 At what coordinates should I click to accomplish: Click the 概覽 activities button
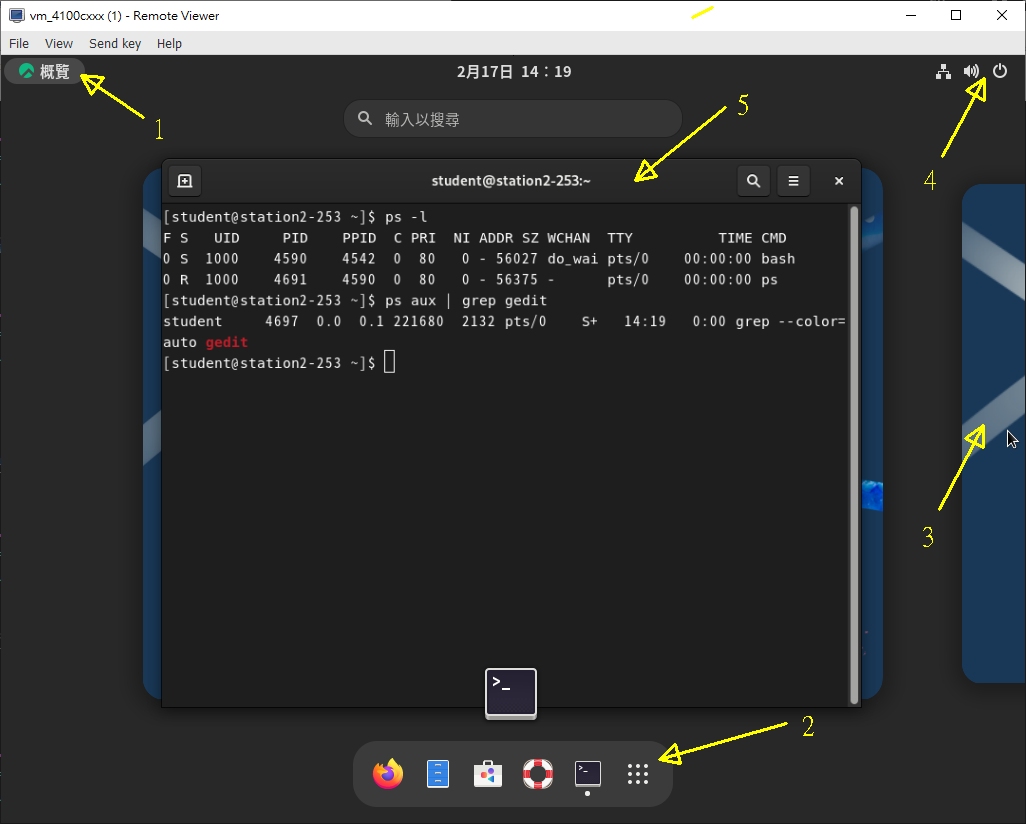pos(45,72)
